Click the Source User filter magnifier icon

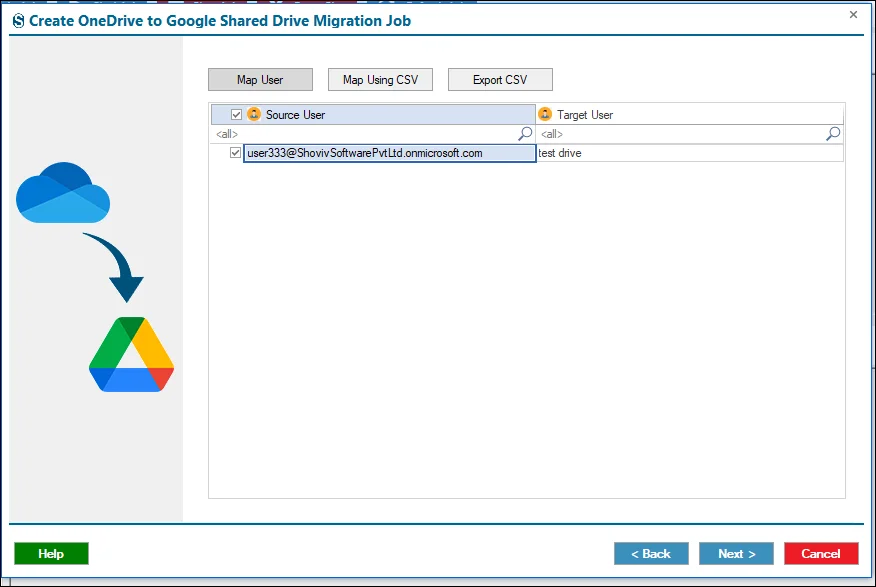[x=525, y=133]
